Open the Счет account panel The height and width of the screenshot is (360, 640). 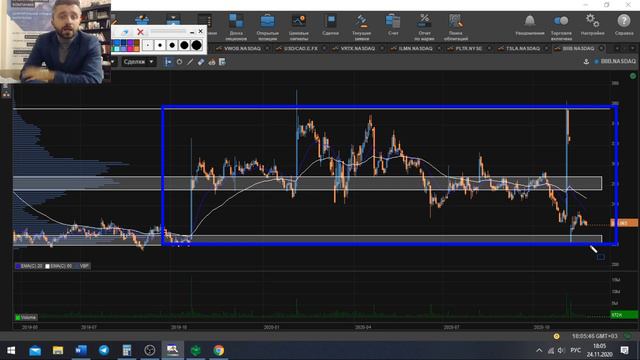click(x=393, y=24)
